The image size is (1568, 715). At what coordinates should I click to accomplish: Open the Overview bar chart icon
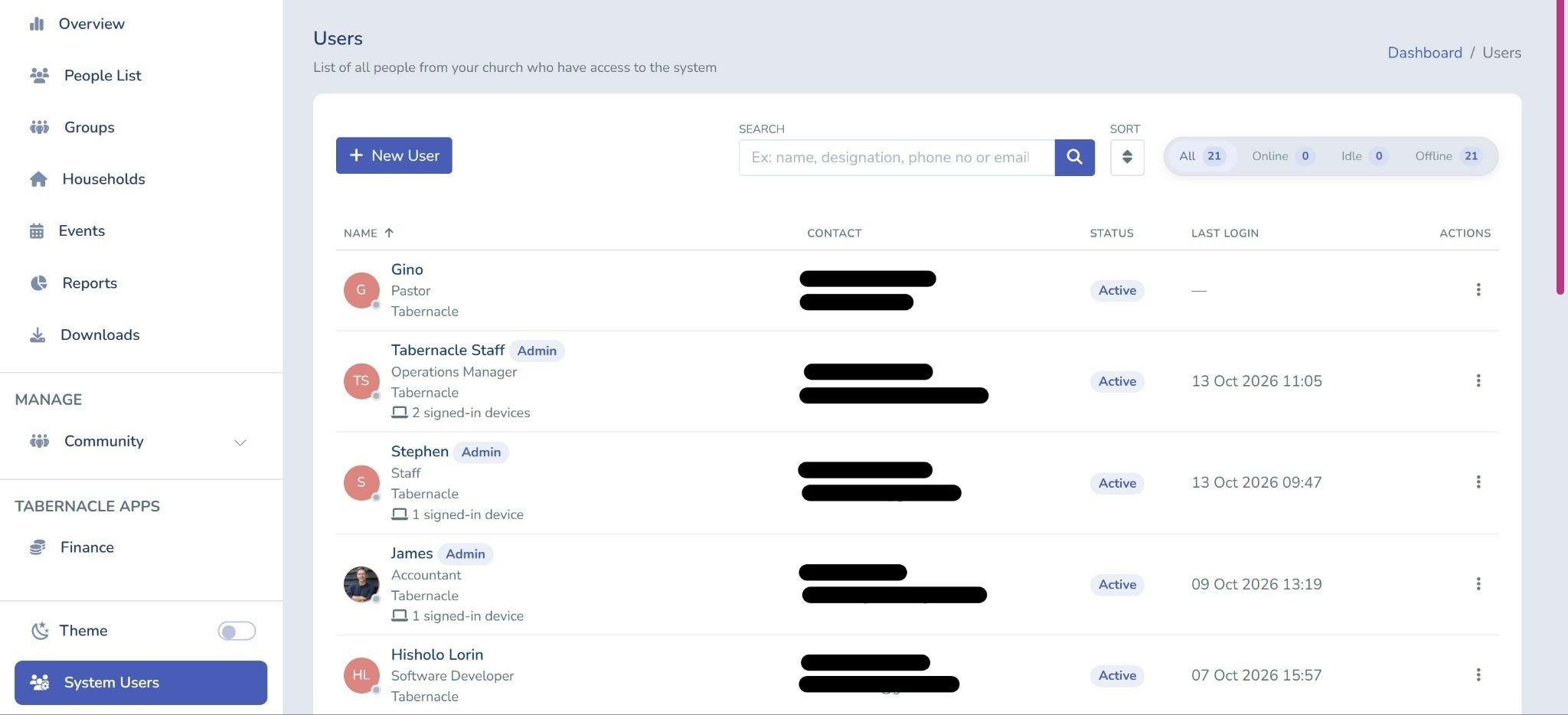(37, 24)
